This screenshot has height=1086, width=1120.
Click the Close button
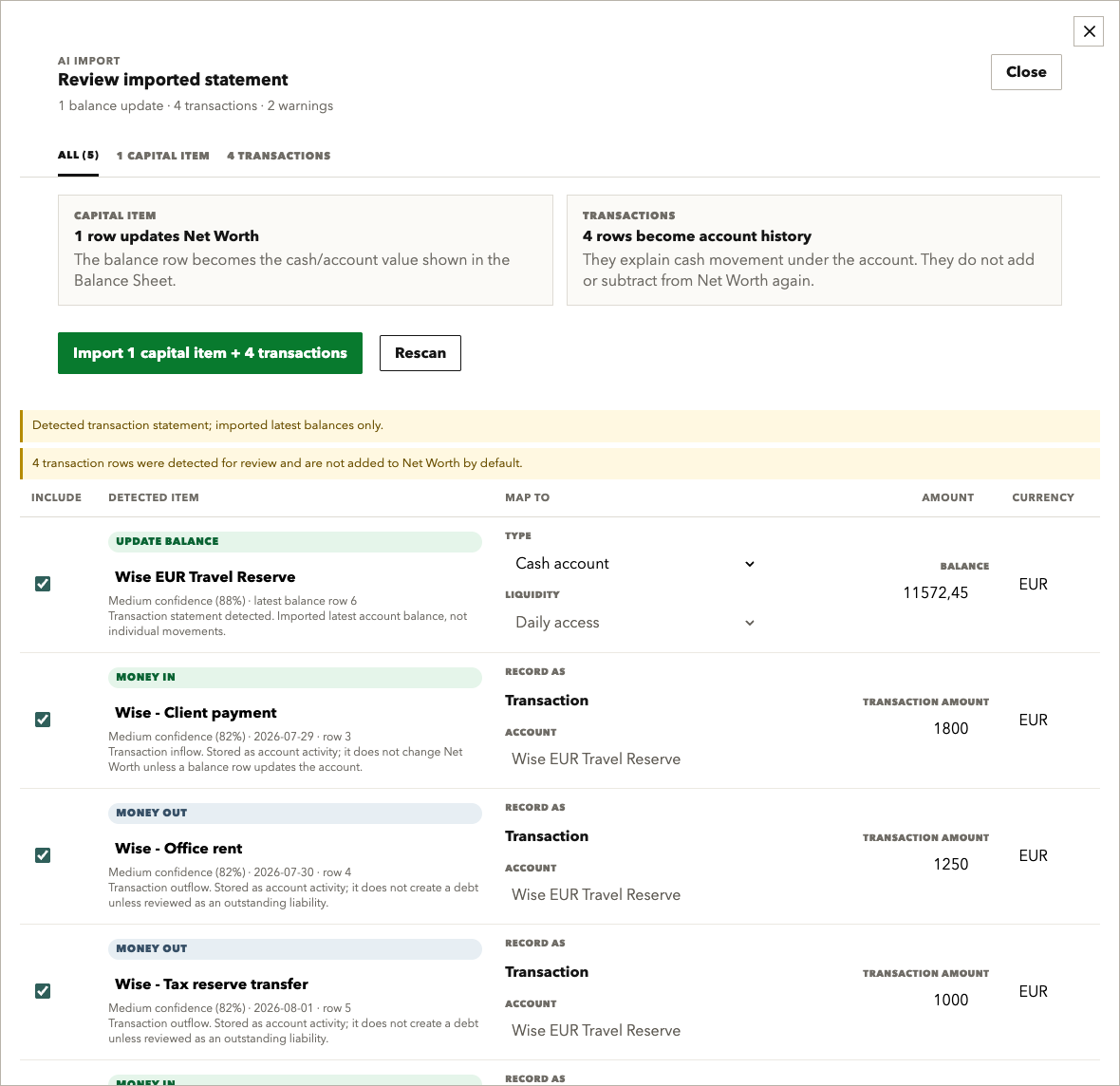point(1026,72)
